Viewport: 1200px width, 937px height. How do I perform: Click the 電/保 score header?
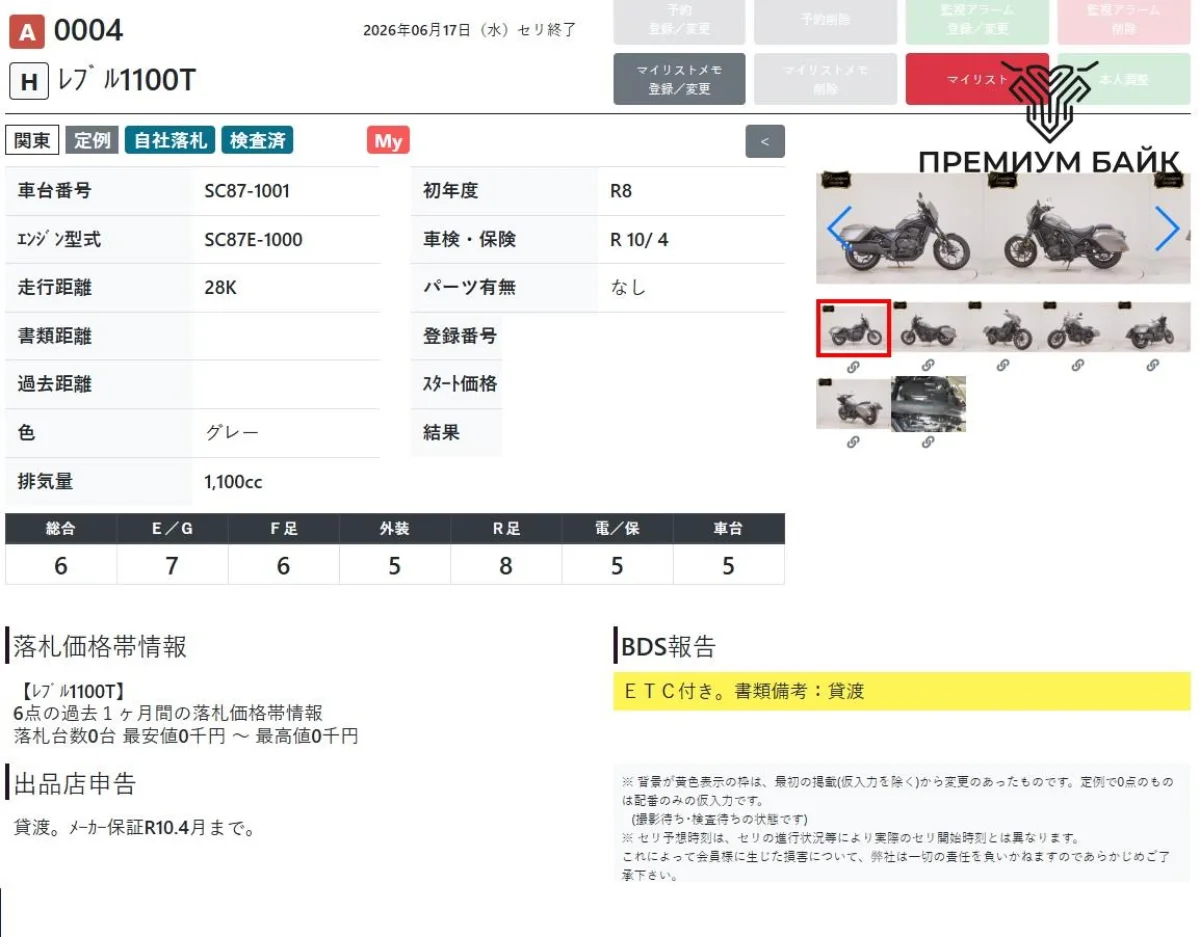(x=617, y=529)
